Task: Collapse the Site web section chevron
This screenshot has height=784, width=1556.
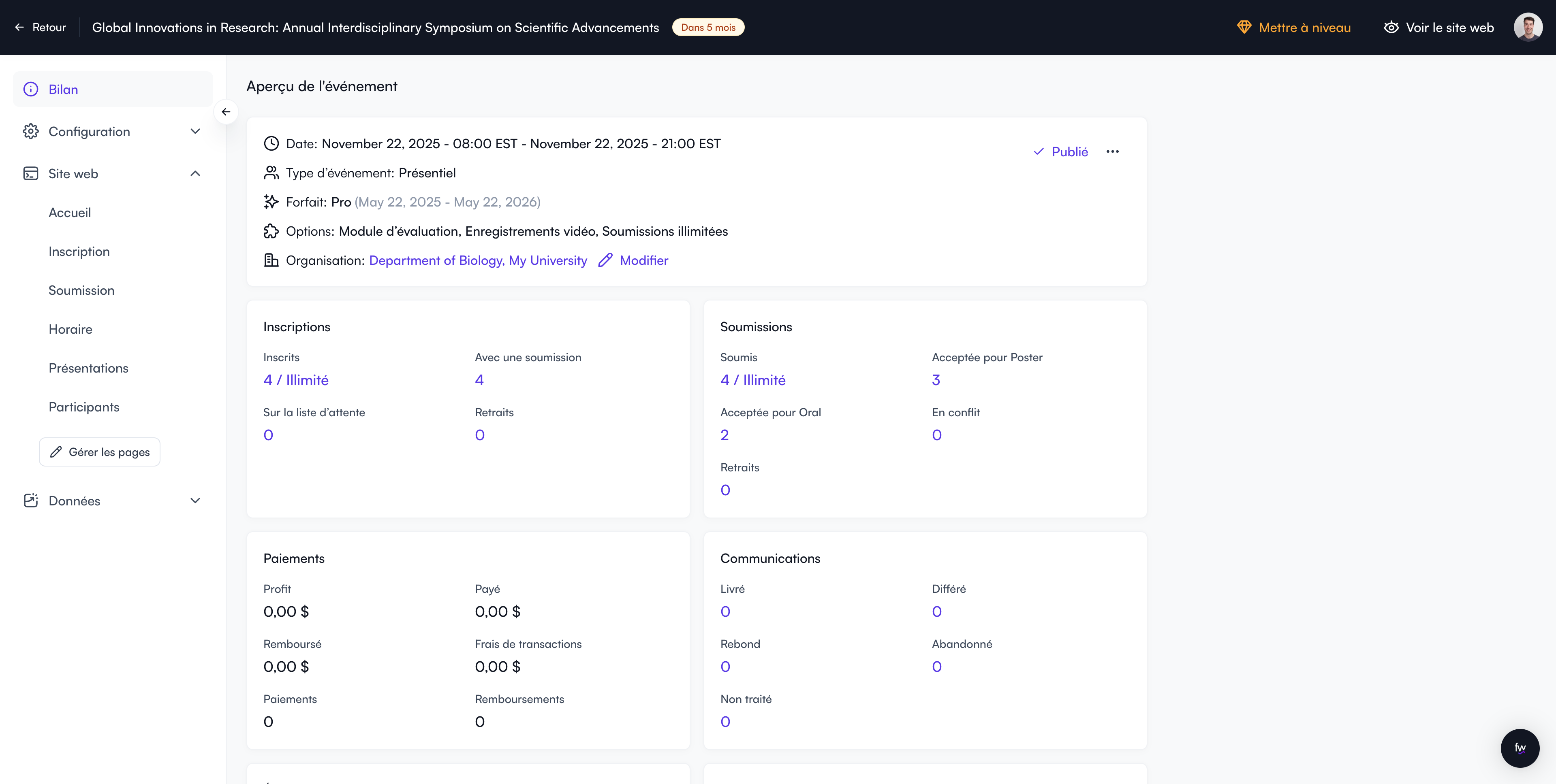Action: (x=195, y=174)
